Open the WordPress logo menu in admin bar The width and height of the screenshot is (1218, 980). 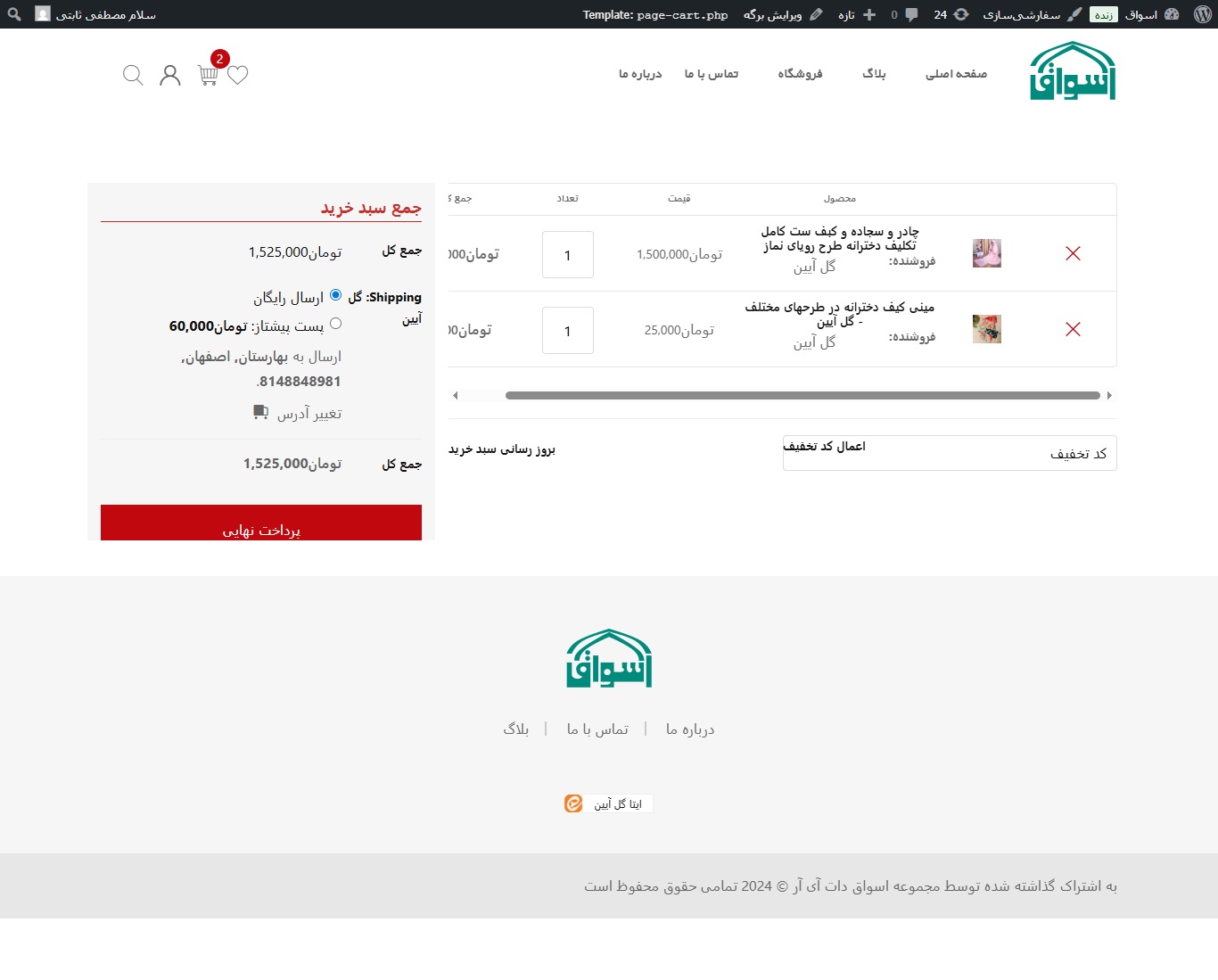point(1201,14)
